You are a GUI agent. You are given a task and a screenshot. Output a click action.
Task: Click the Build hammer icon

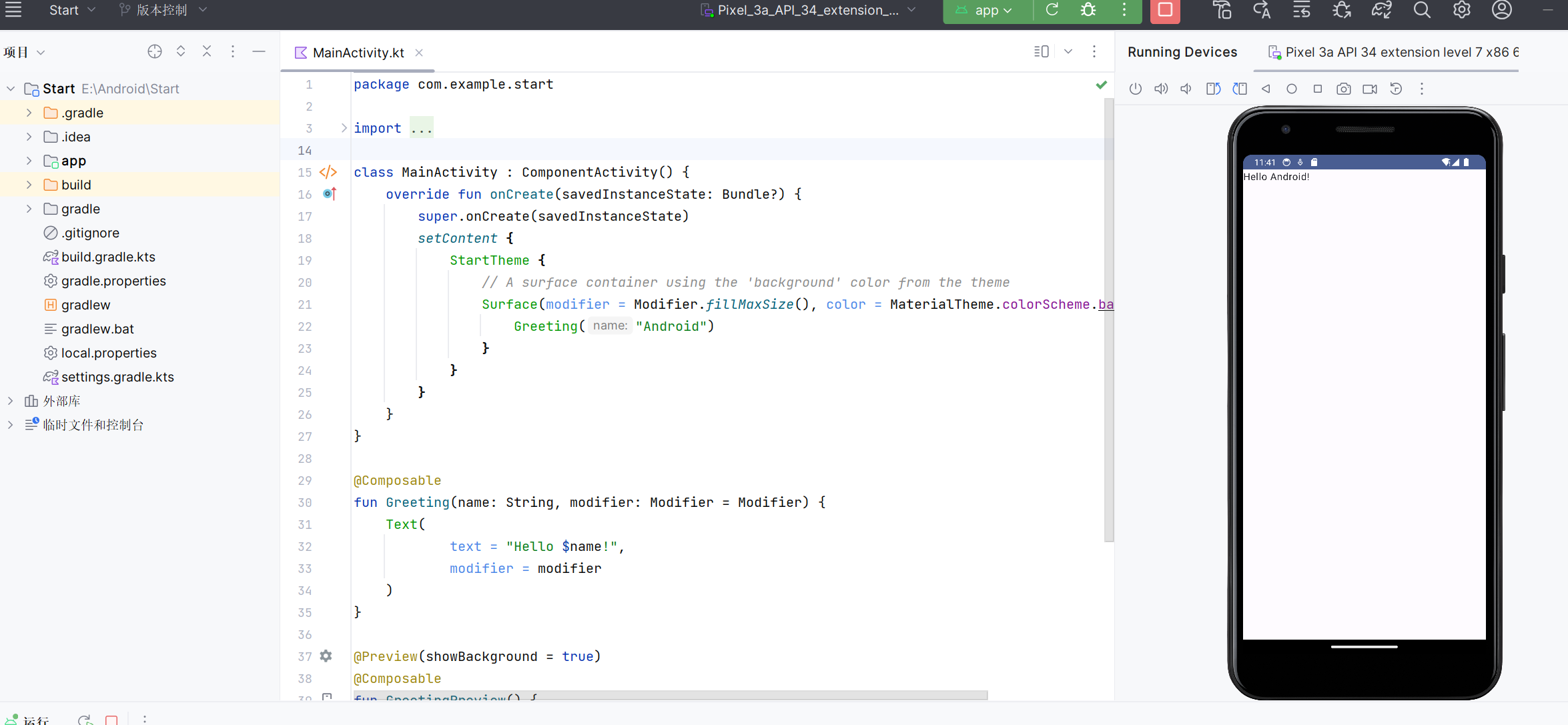pos(1222,10)
